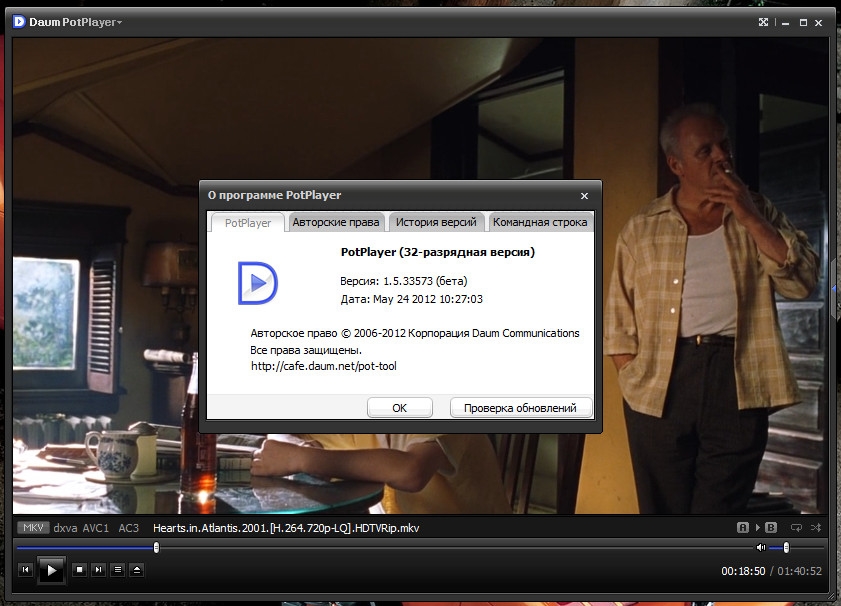Mute audio using the speaker icon

[761, 547]
